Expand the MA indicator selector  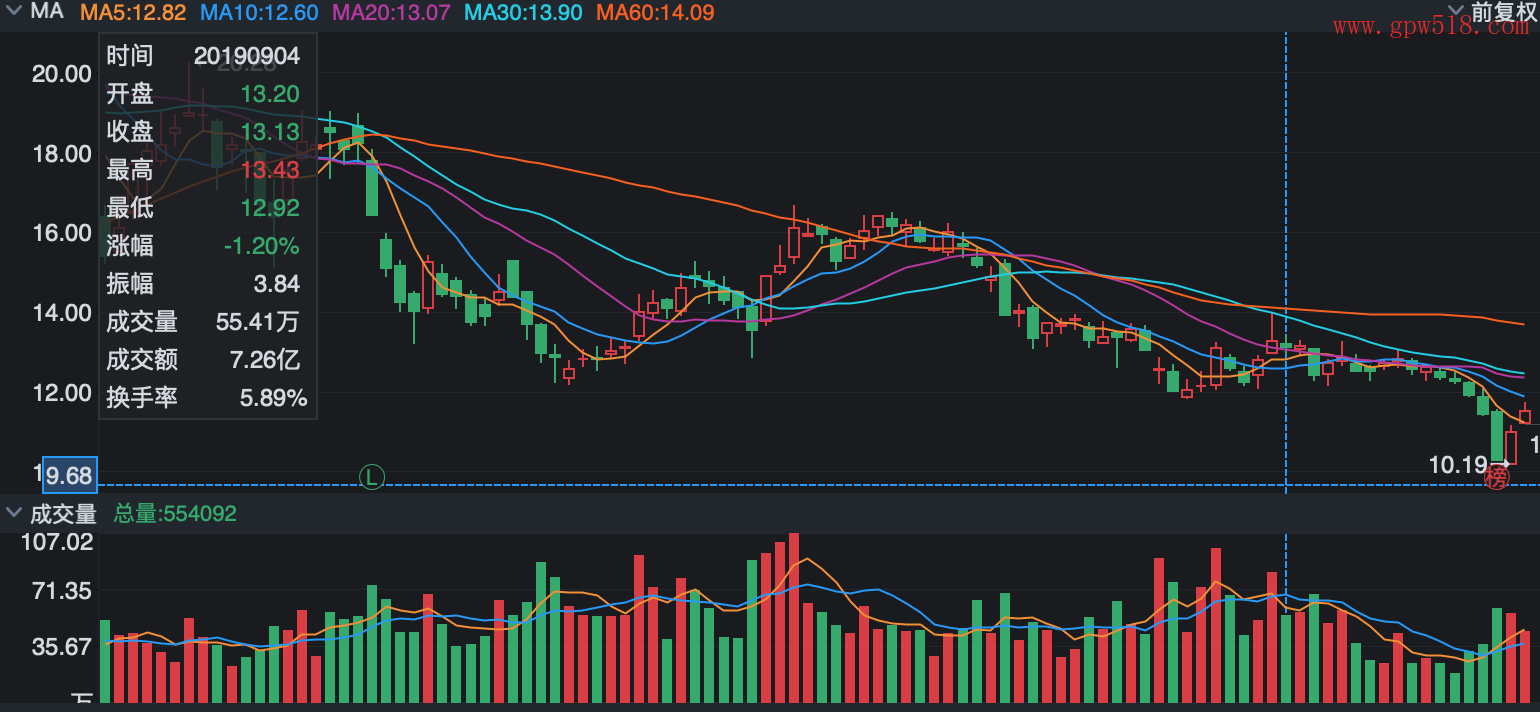pos(47,12)
